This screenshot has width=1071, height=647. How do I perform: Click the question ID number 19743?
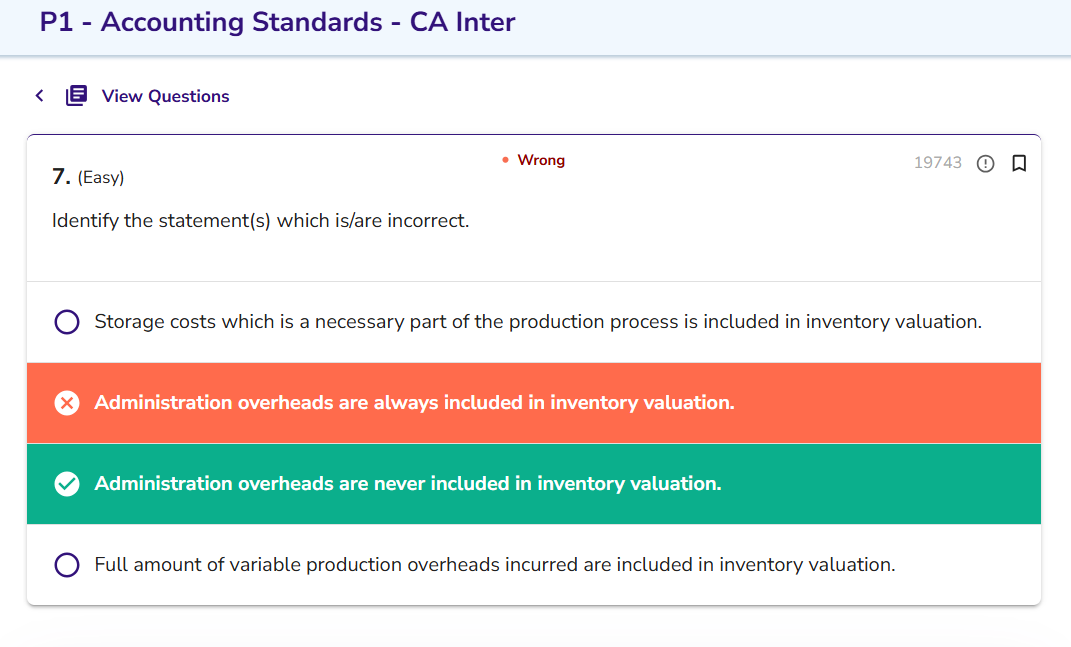pyautogui.click(x=937, y=163)
